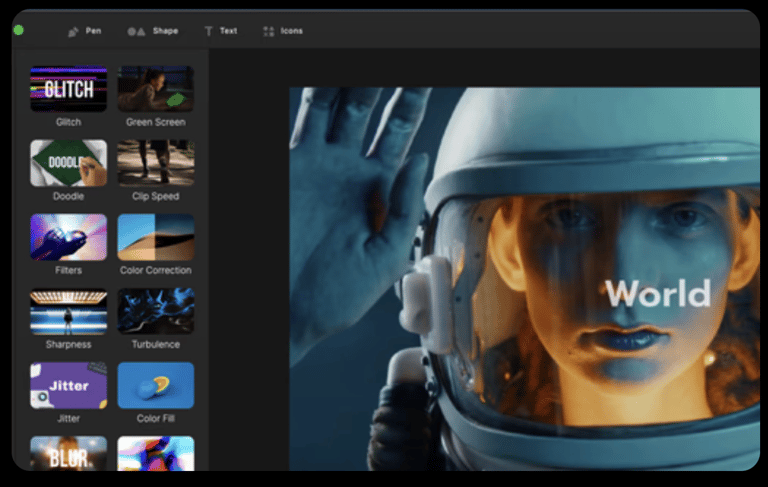Select the Blur effect thumbnail
768x487 pixels.
68,453
